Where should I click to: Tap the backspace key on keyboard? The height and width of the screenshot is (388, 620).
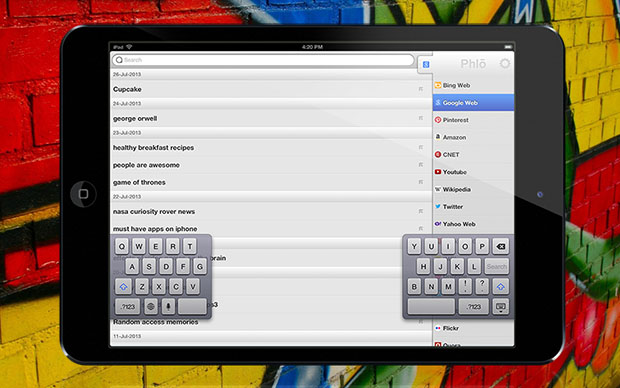(501, 246)
